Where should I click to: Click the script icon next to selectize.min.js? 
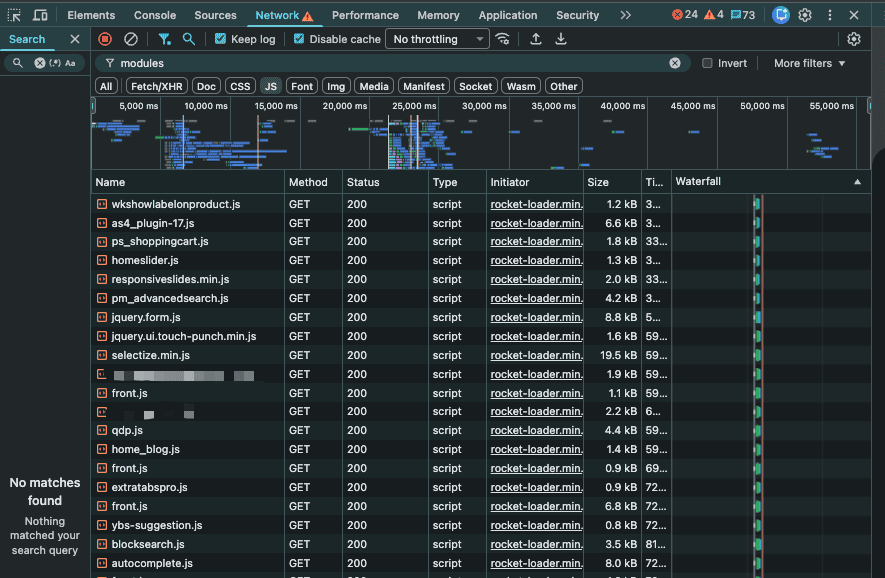point(102,355)
